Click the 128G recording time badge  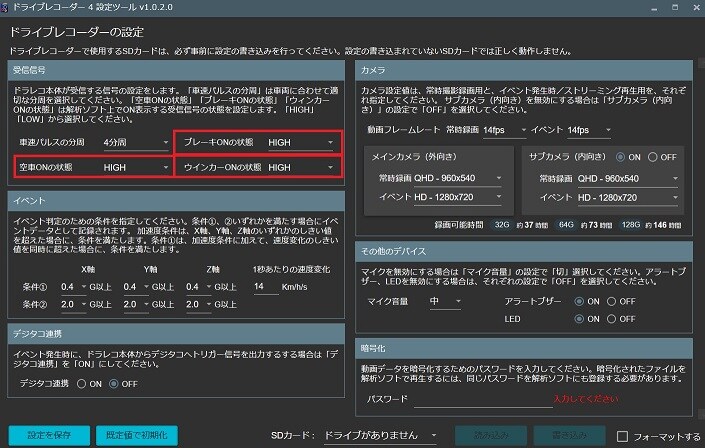pyautogui.click(x=630, y=224)
